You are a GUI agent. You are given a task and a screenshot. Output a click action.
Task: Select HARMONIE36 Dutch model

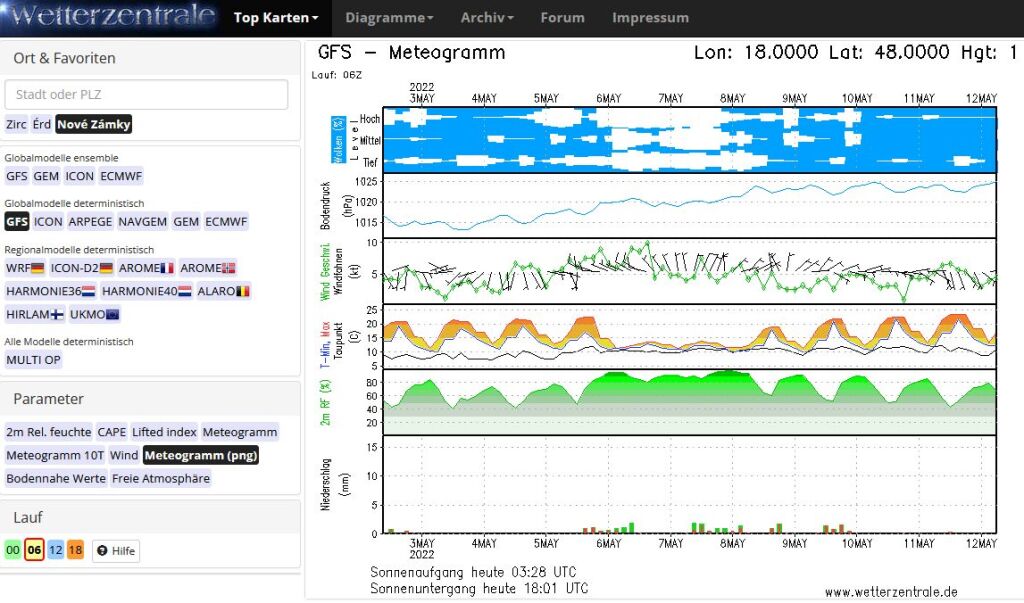(x=50, y=291)
